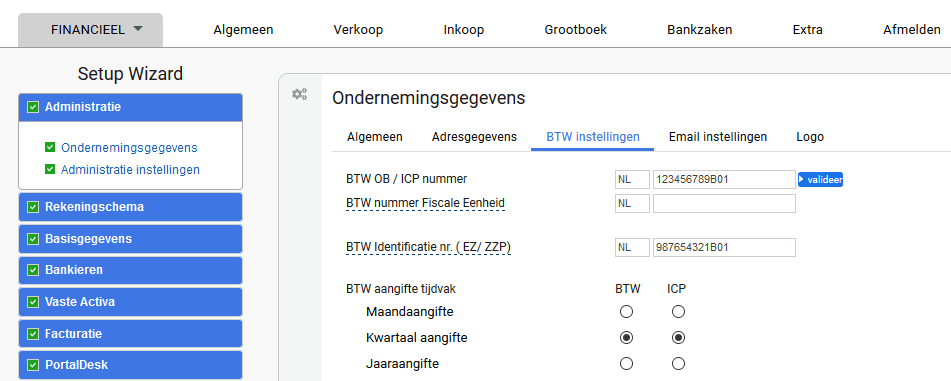Open the Verkoop menu

(x=358, y=30)
